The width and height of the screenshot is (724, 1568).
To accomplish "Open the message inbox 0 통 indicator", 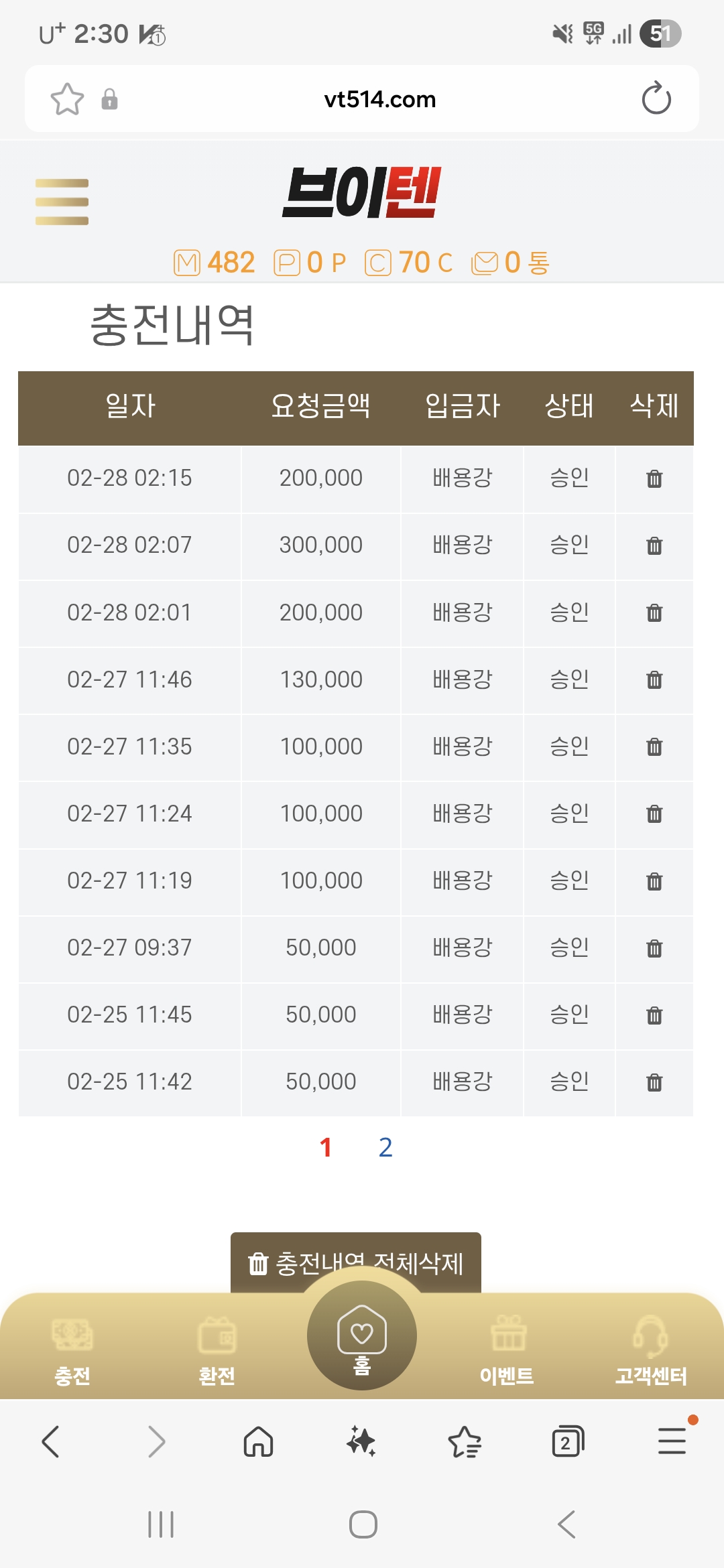I will pyautogui.click(x=511, y=263).
